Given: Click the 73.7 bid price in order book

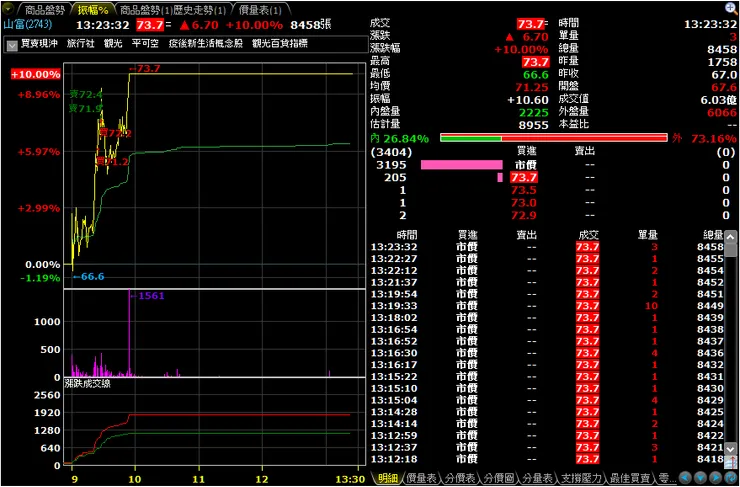Looking at the screenshot, I should tap(523, 178).
